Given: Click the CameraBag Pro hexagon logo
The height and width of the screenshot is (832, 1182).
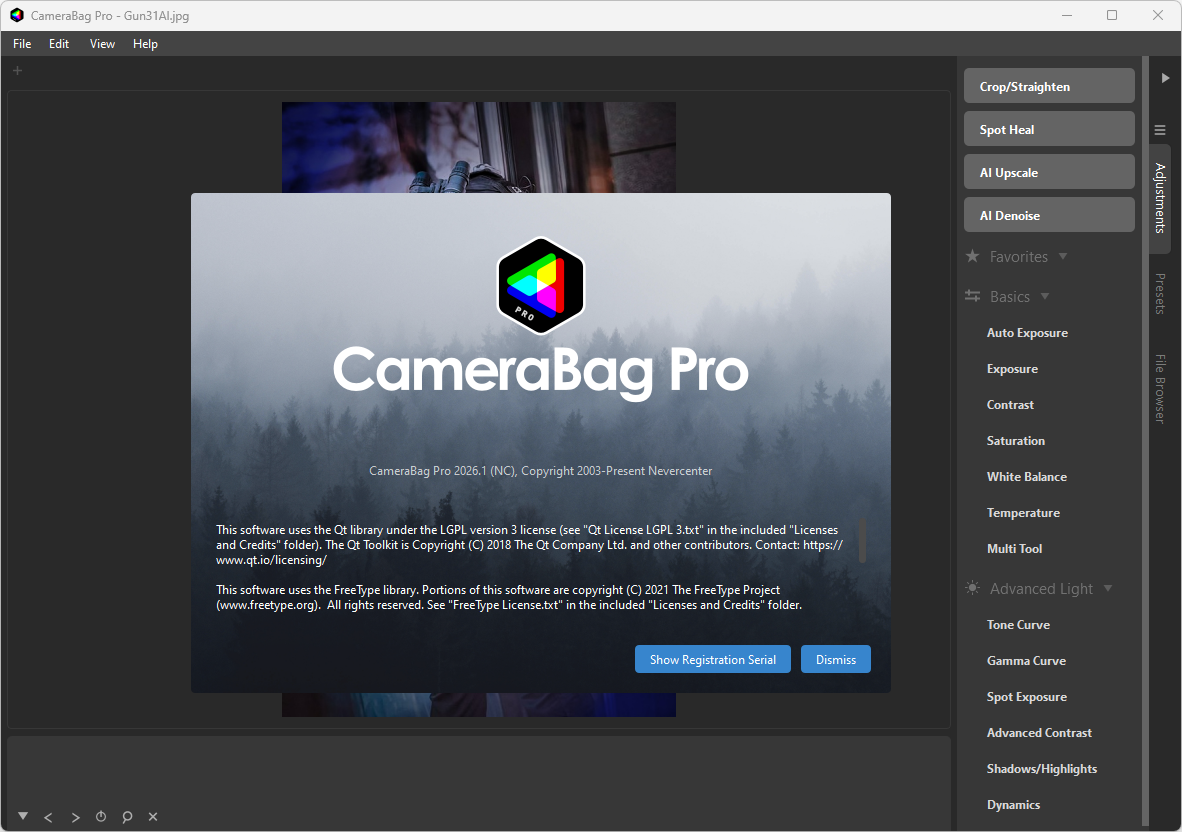Looking at the screenshot, I should click(x=540, y=286).
